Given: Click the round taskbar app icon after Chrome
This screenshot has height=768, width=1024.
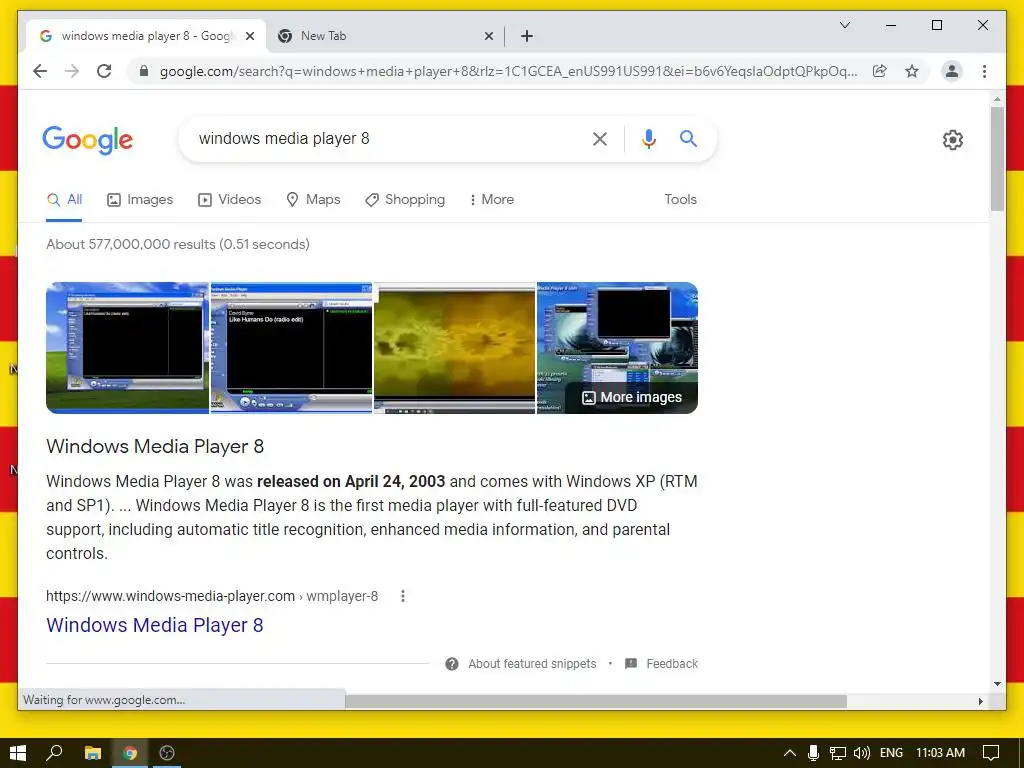Looking at the screenshot, I should pyautogui.click(x=167, y=753).
